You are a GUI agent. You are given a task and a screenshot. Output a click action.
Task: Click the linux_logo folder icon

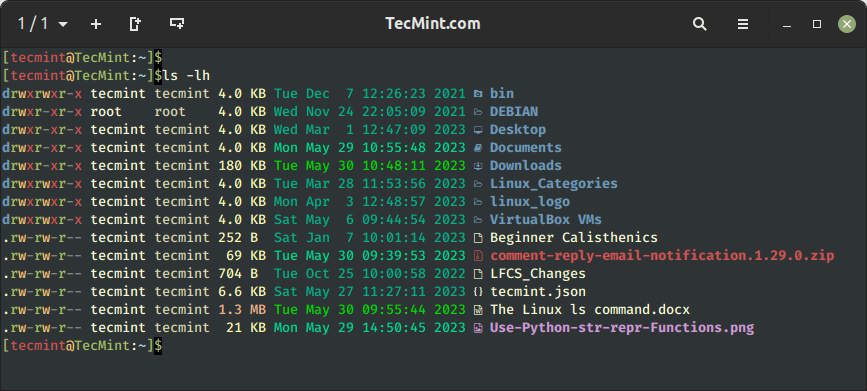point(478,202)
